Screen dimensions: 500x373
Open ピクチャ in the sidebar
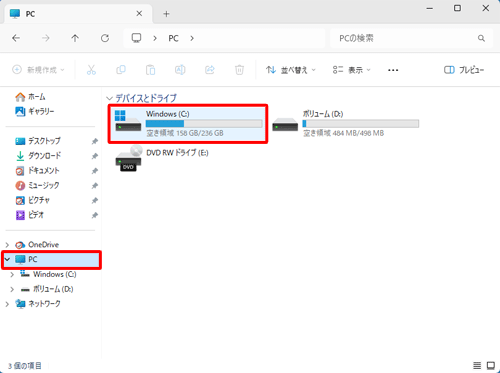coord(33,200)
